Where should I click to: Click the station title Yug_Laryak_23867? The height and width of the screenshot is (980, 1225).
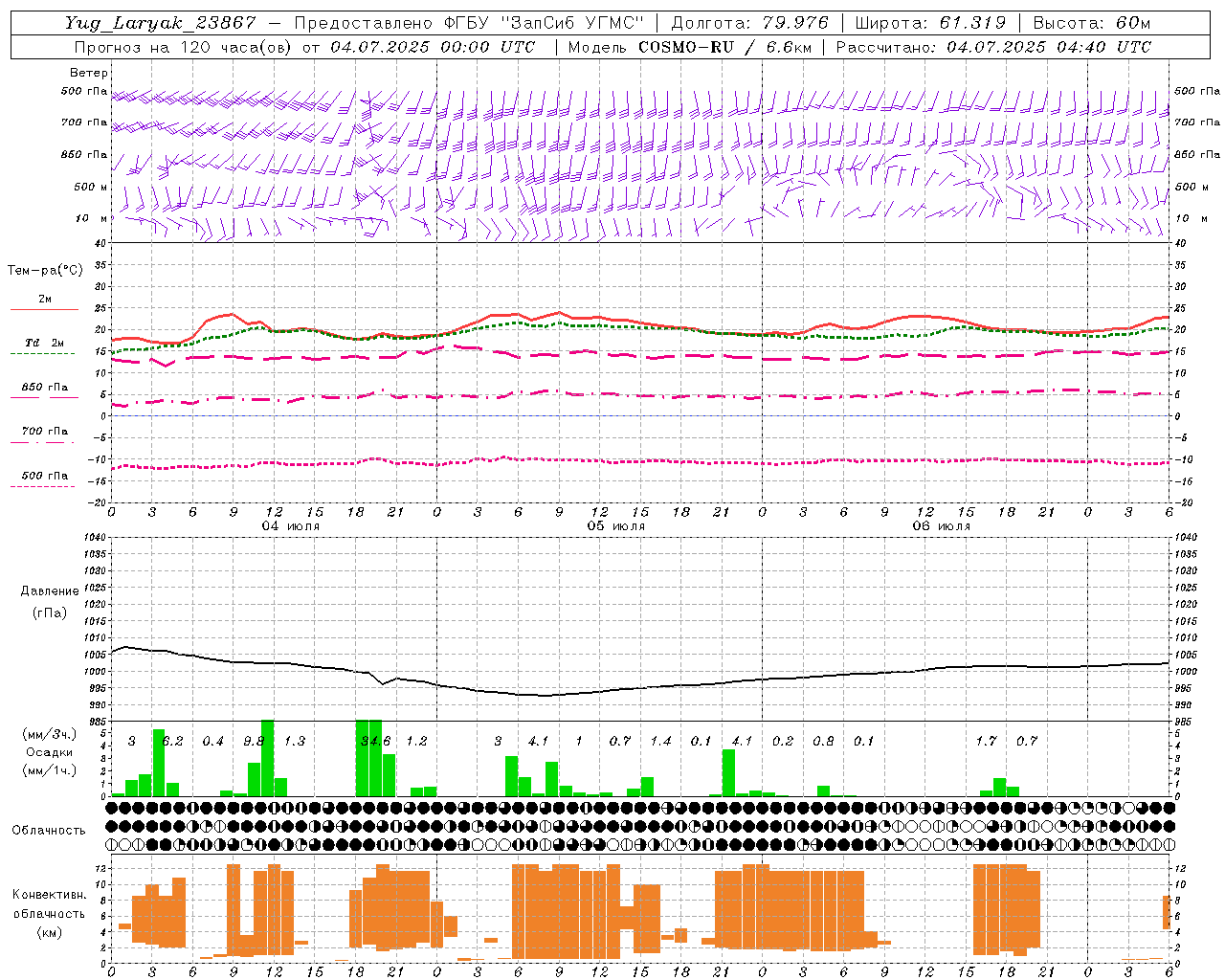pos(161,23)
